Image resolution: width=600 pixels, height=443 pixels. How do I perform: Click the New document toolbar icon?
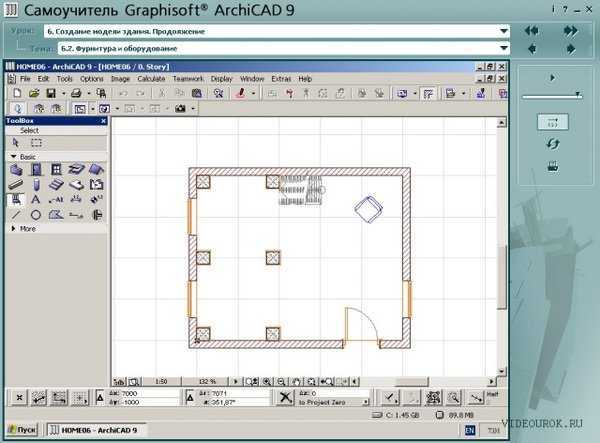point(17,93)
